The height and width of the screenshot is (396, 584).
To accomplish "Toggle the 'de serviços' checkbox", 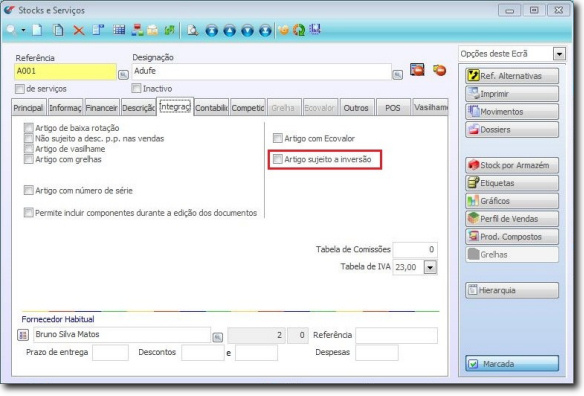I will [x=20, y=89].
